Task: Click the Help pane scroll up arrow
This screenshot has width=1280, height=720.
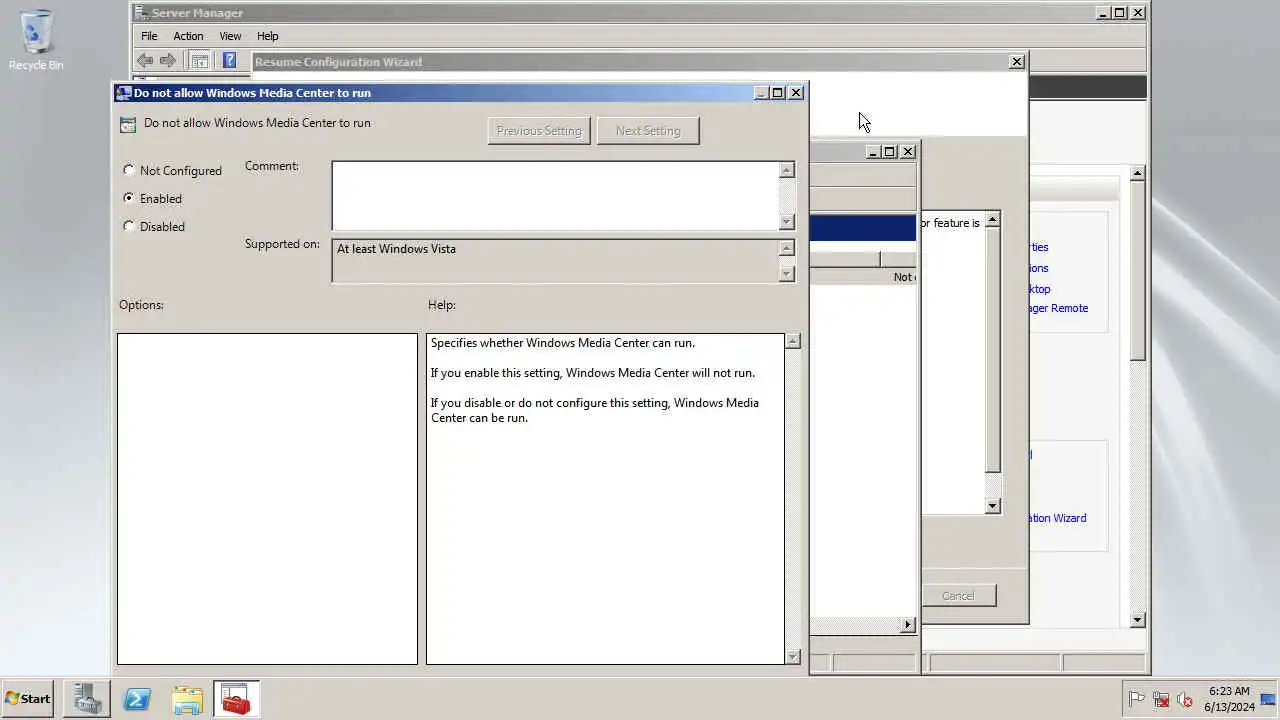Action: click(x=793, y=341)
